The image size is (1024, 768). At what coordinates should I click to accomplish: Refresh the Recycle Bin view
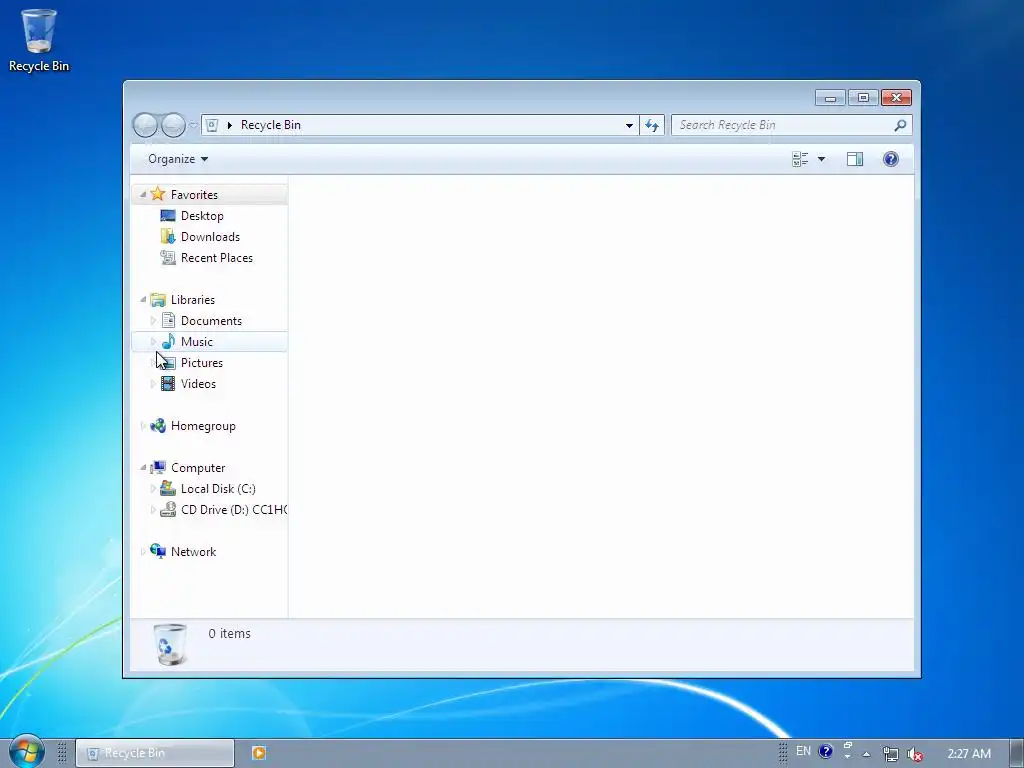pyautogui.click(x=652, y=125)
